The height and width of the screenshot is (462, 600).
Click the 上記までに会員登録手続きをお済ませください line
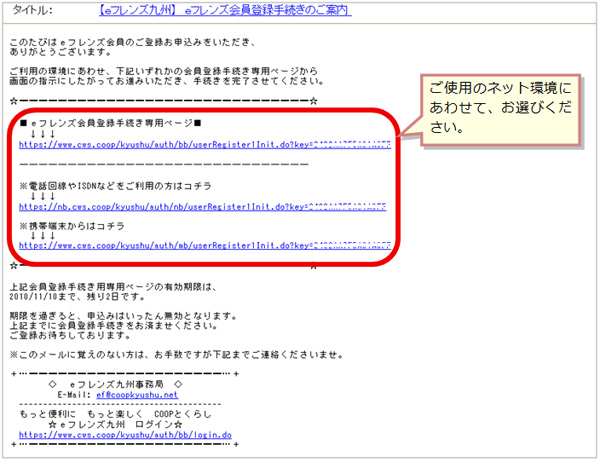tap(114, 326)
